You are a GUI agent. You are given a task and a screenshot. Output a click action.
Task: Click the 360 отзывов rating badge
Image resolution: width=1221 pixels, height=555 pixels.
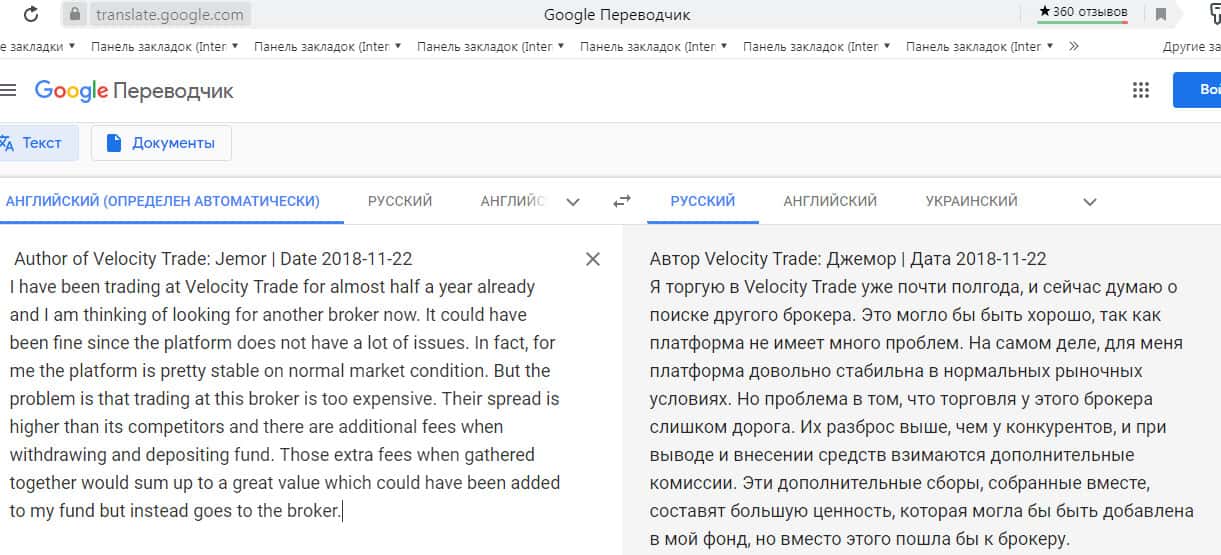coord(1083,12)
